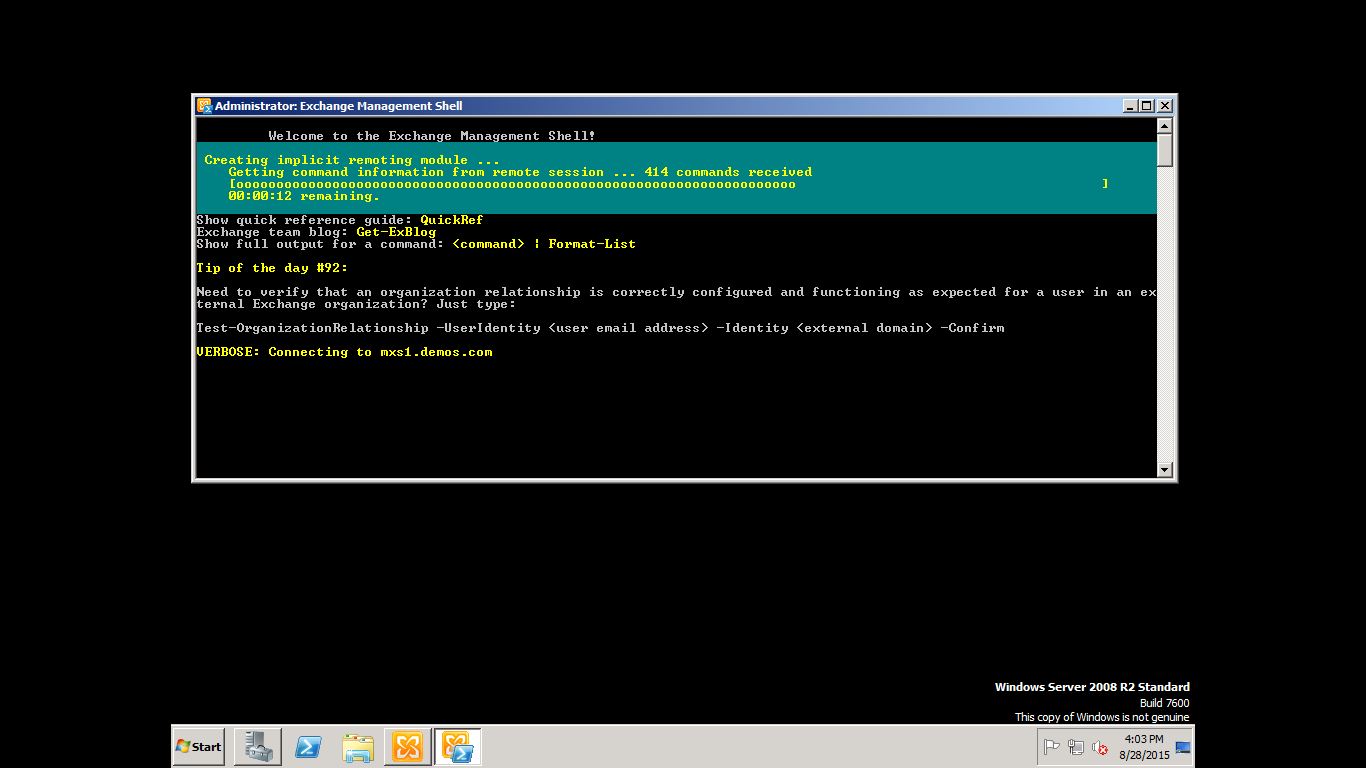1366x768 pixels.
Task: Click the 'Get-ExBlog' command text
Action: (x=396, y=232)
